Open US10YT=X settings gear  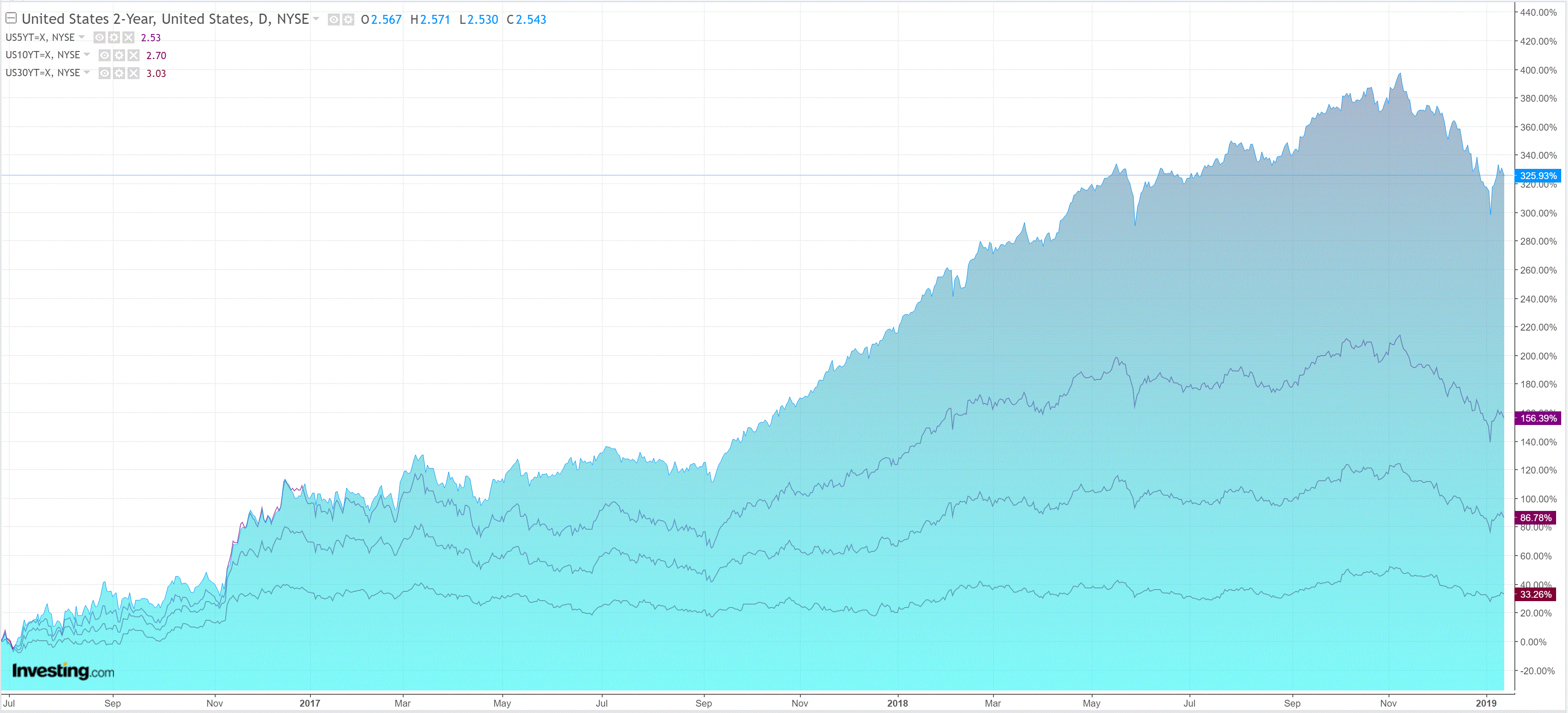tap(120, 55)
